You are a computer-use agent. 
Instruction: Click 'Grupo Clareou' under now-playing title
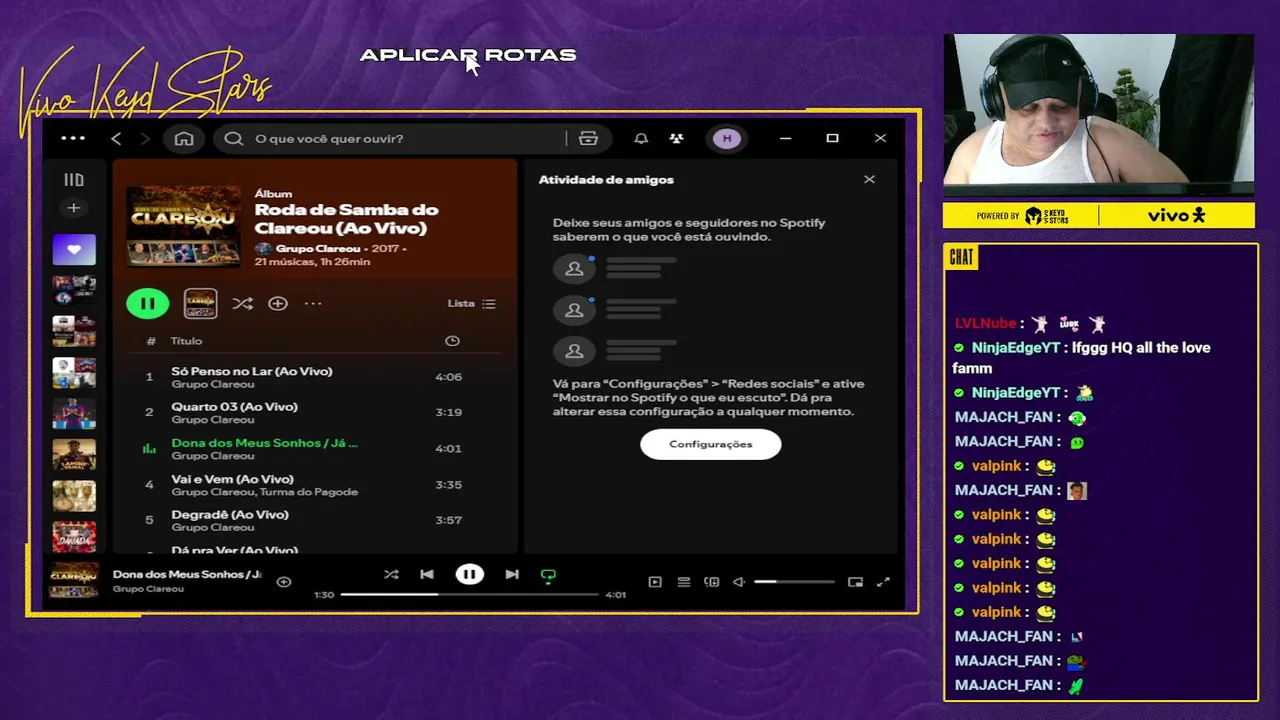[x=148, y=589]
